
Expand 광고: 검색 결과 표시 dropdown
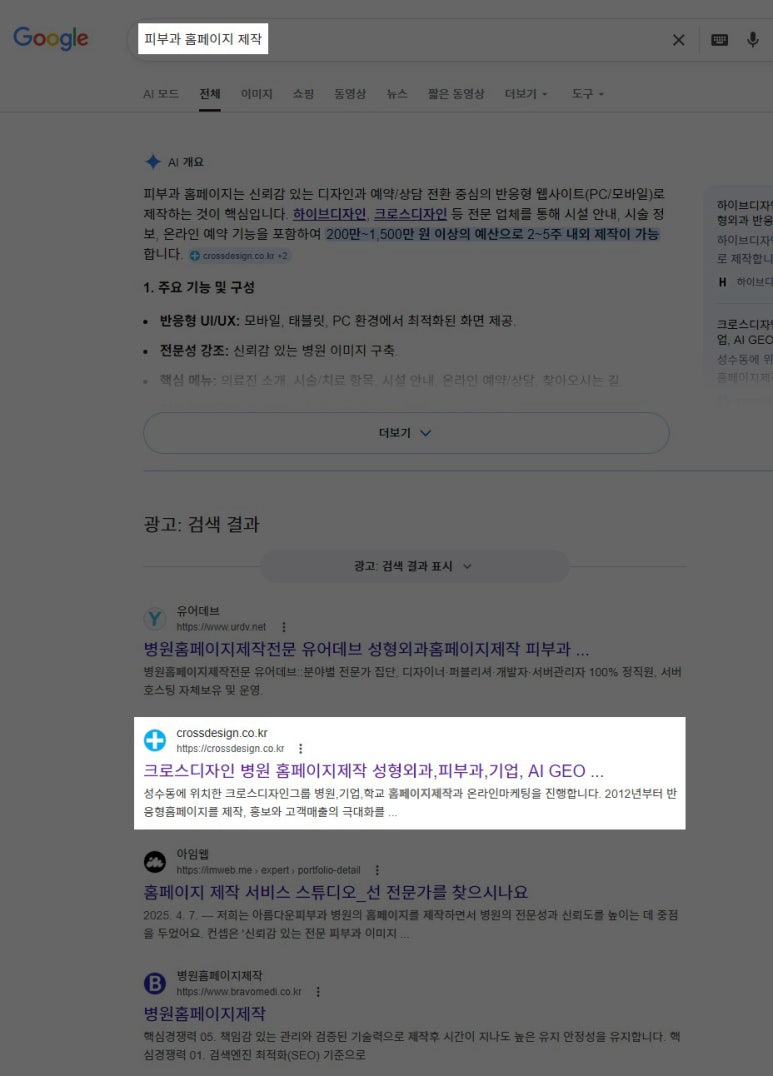[x=414, y=566]
